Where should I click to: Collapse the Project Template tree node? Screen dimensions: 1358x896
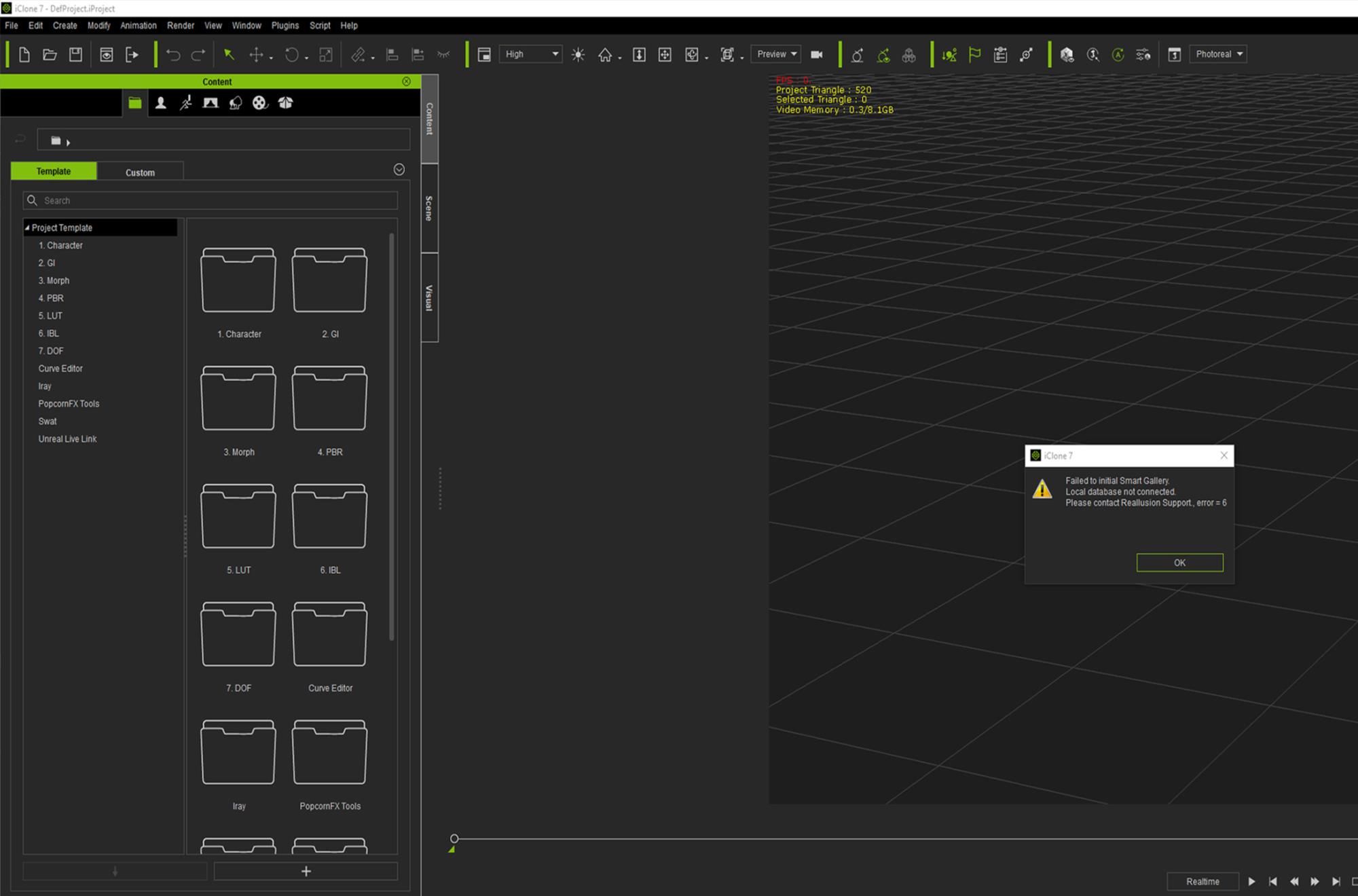(27, 228)
